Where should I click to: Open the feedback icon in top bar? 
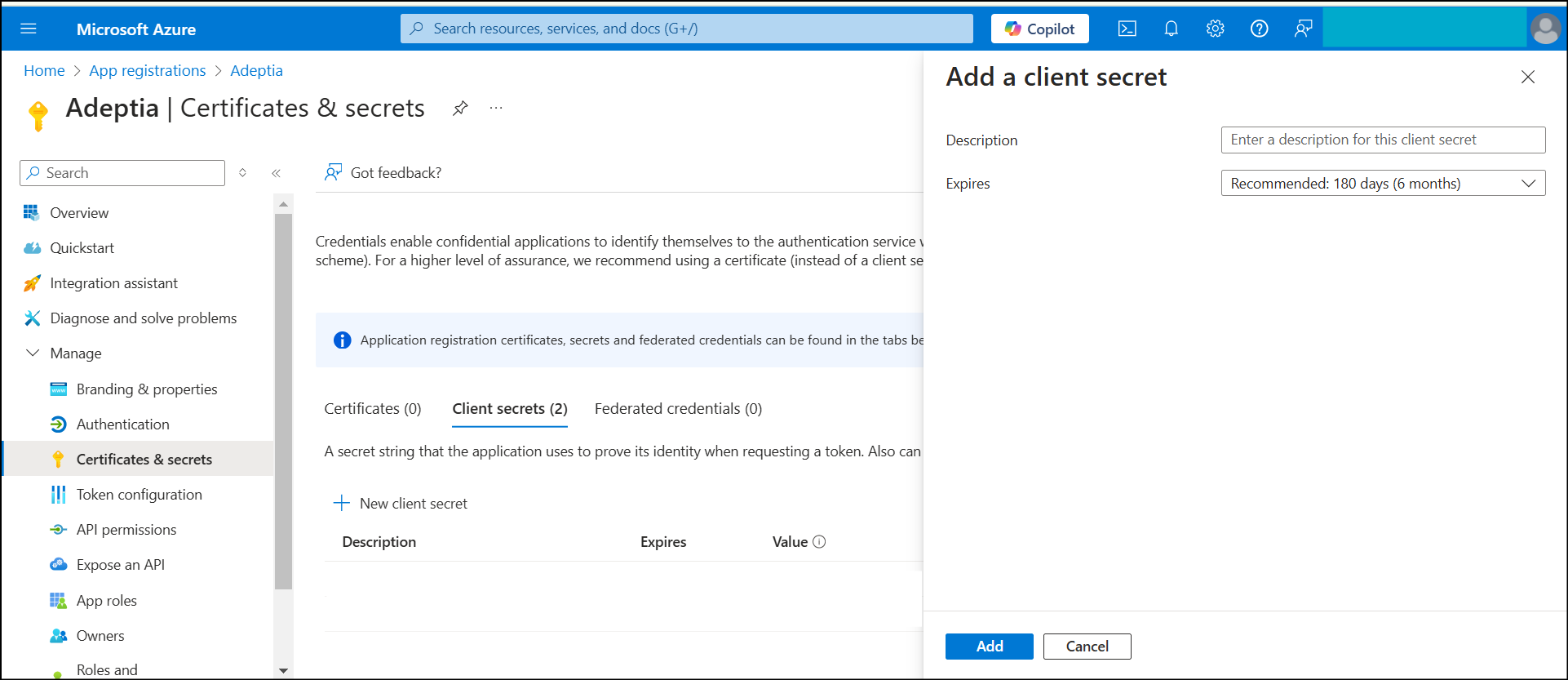[1303, 29]
